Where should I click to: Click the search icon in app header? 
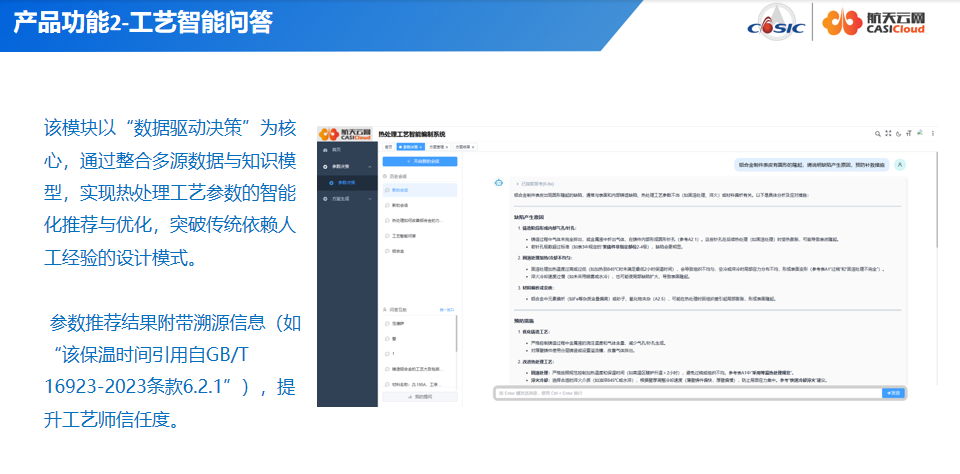(x=875, y=133)
